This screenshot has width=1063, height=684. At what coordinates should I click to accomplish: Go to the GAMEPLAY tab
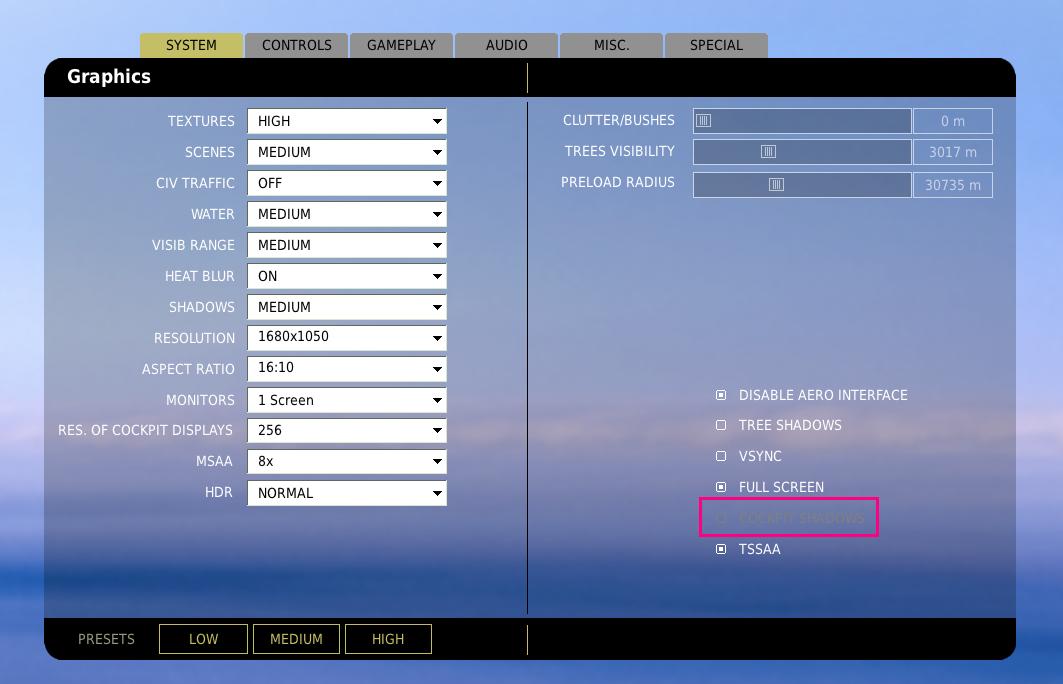401,45
